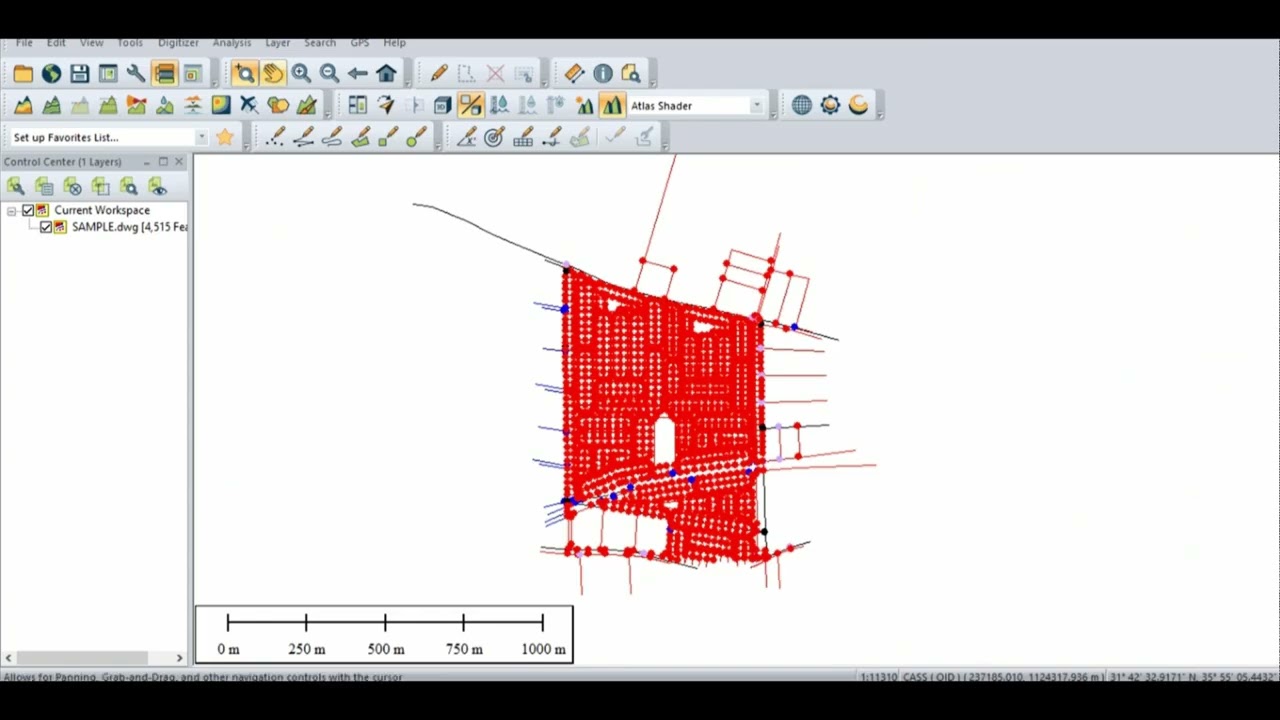Select the create point feature pencil tool
This screenshot has width=1280, height=720.
click(x=276, y=137)
